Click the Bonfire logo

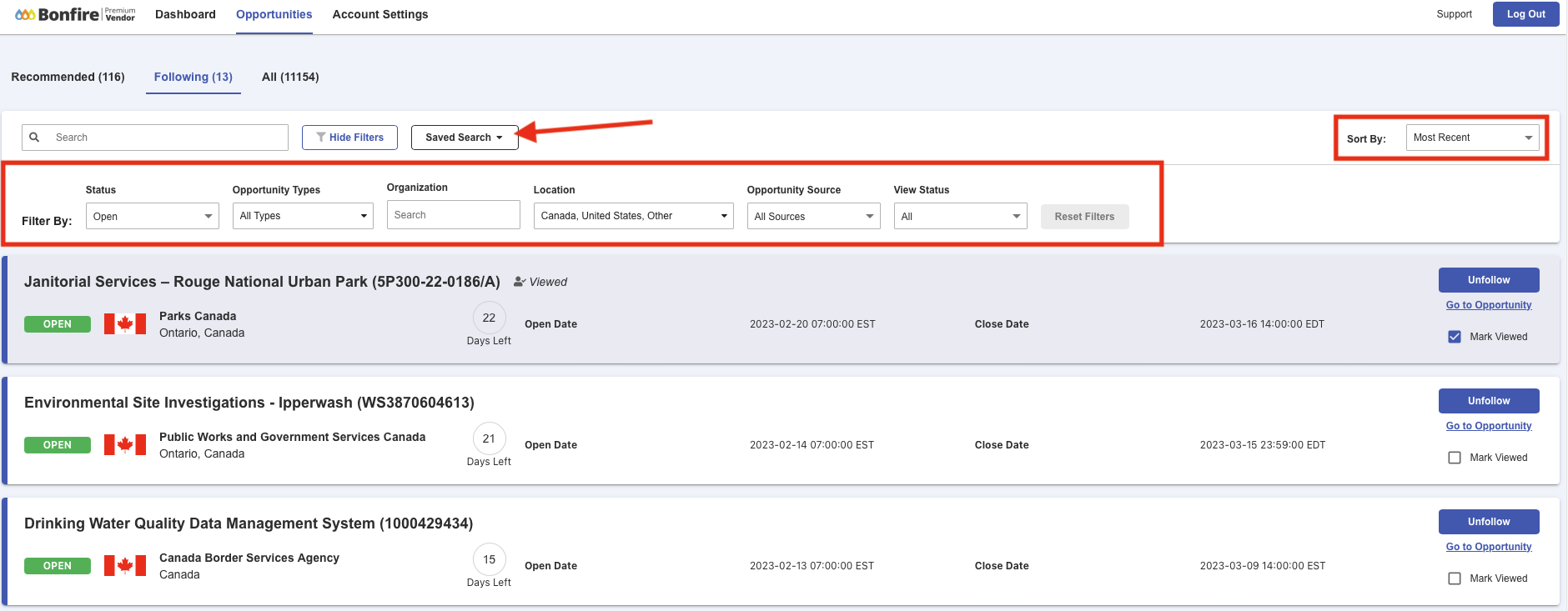(x=75, y=14)
